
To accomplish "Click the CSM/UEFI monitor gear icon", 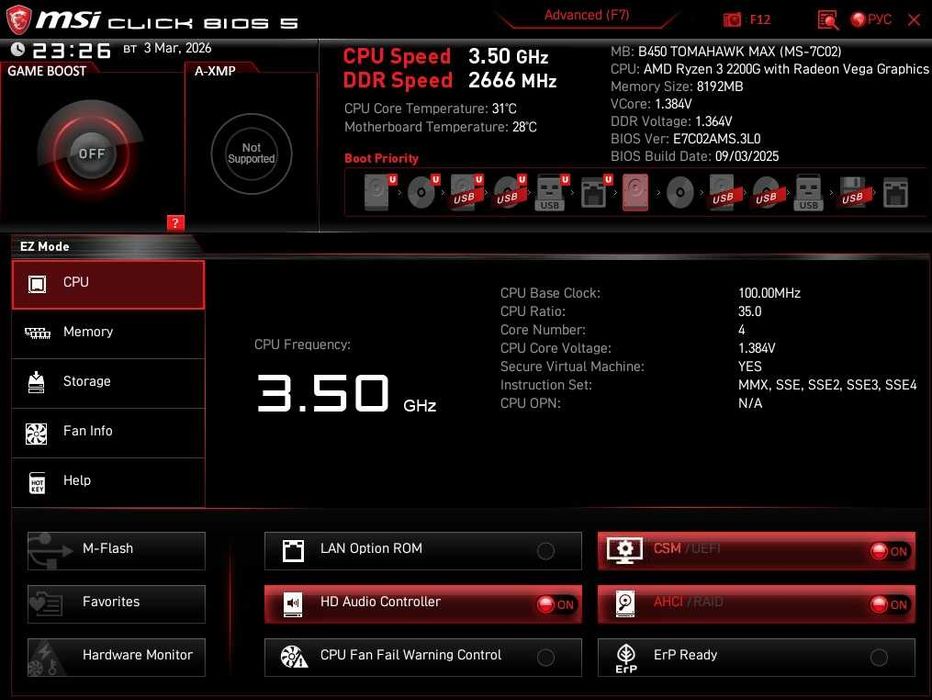I will [x=625, y=550].
